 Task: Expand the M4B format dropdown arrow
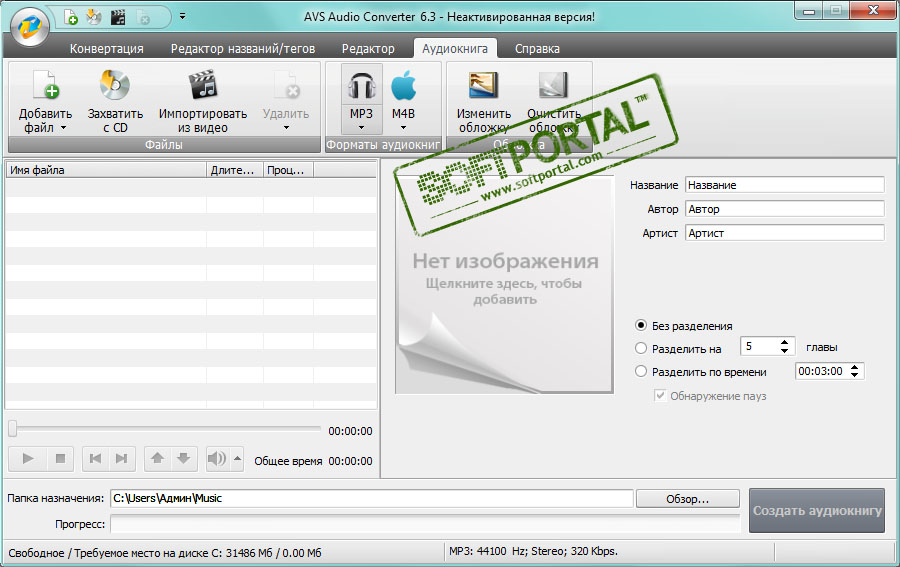[x=404, y=128]
